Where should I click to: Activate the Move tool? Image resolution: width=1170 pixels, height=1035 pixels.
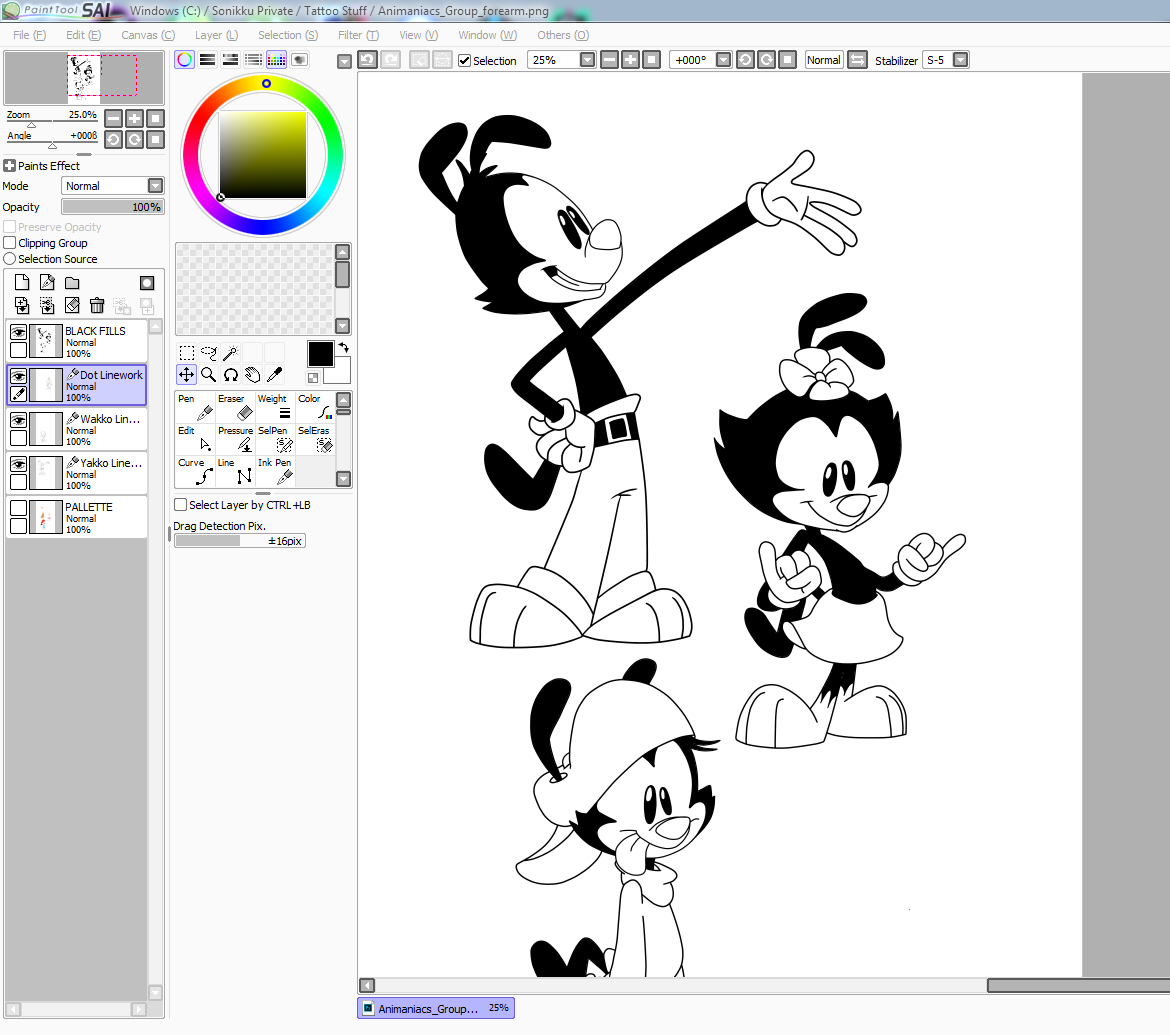point(187,375)
